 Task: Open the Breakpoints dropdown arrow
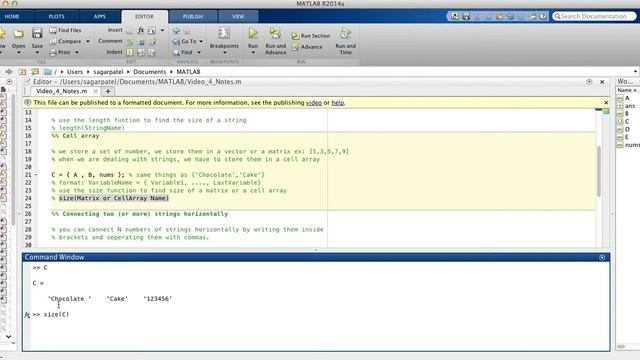click(224, 53)
